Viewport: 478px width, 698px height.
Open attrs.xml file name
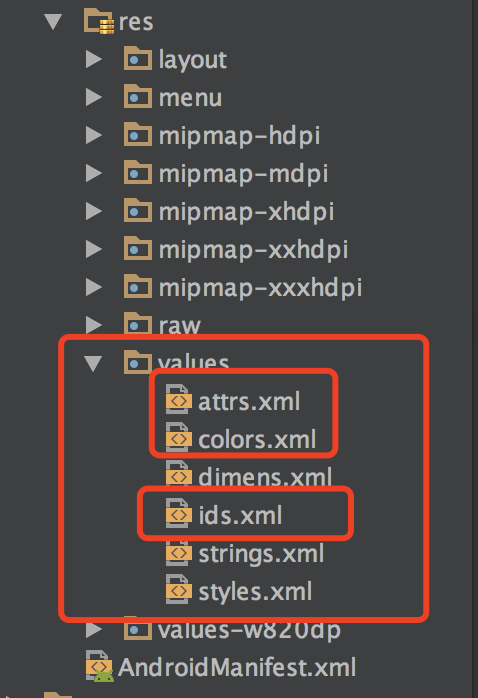point(249,402)
